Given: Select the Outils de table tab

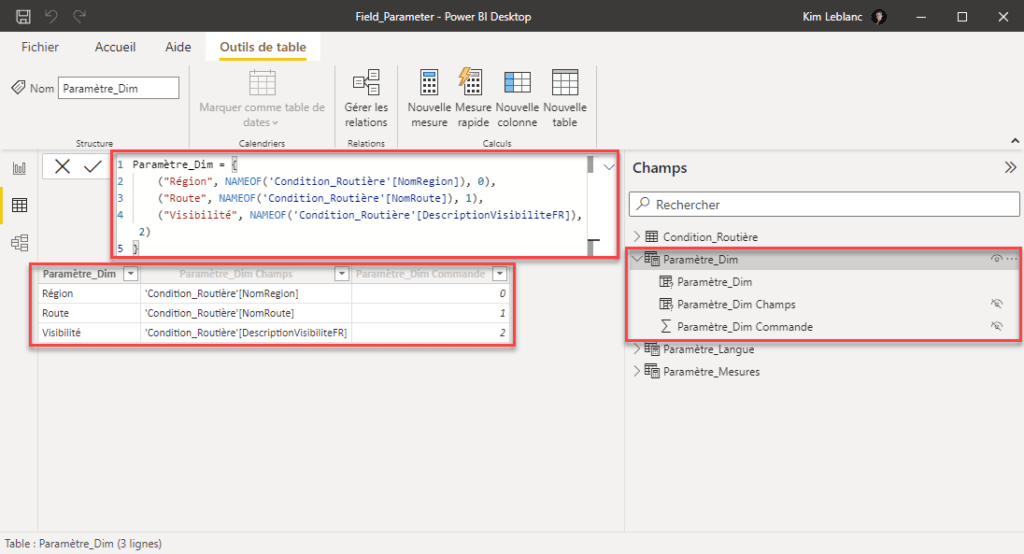Looking at the screenshot, I should (263, 47).
